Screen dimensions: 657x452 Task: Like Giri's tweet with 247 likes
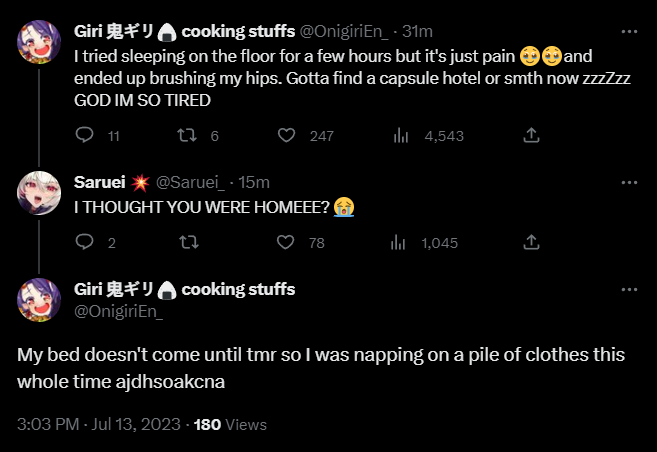(x=287, y=135)
